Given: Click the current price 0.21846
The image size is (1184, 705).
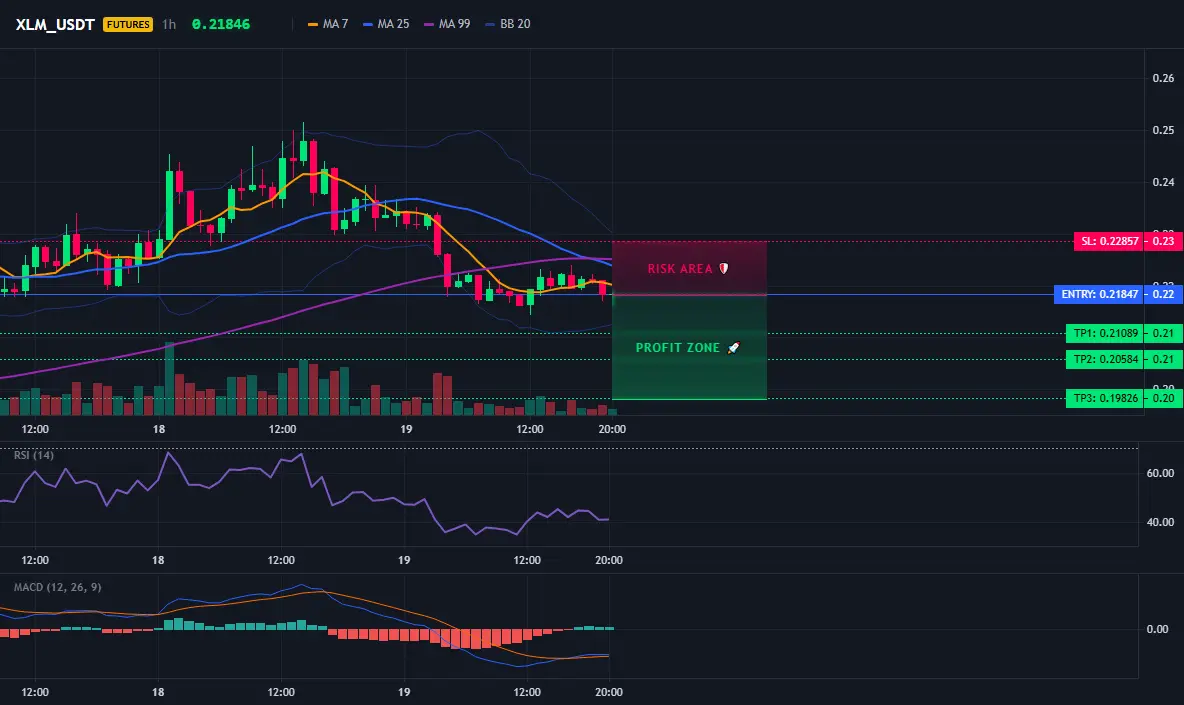Looking at the screenshot, I should [220, 24].
